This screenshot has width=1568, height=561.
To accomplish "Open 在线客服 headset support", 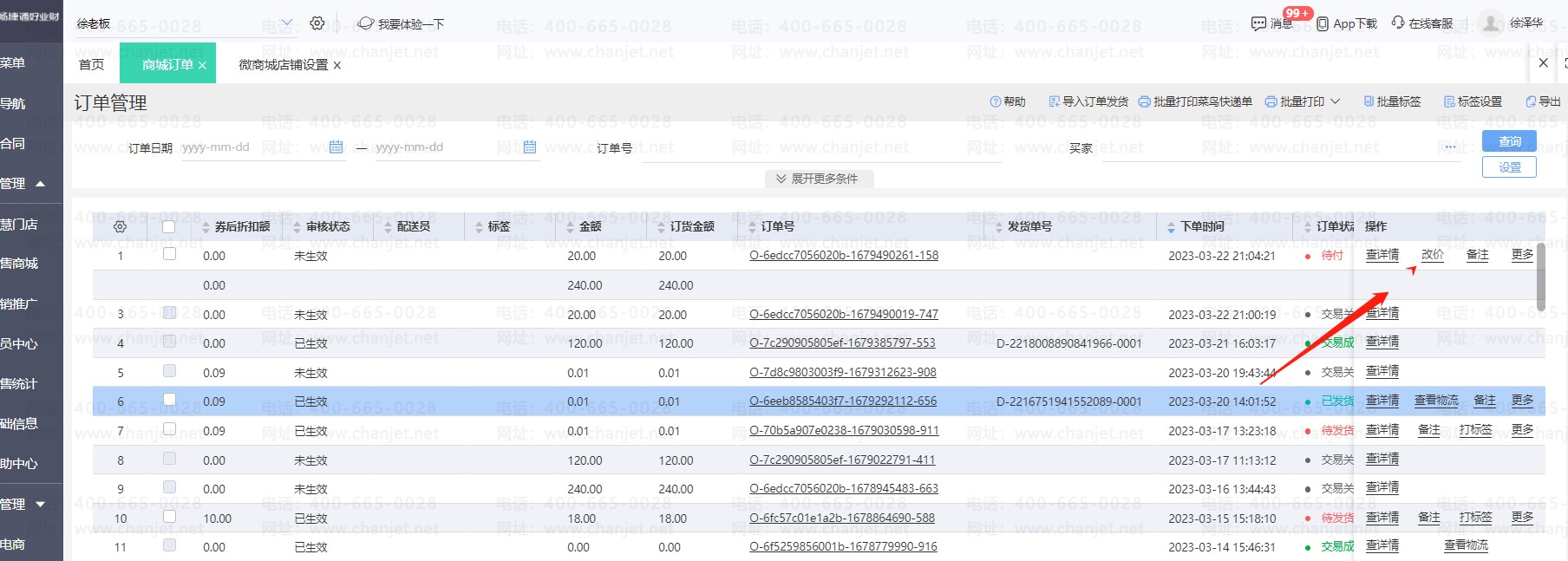I will 1398,23.
